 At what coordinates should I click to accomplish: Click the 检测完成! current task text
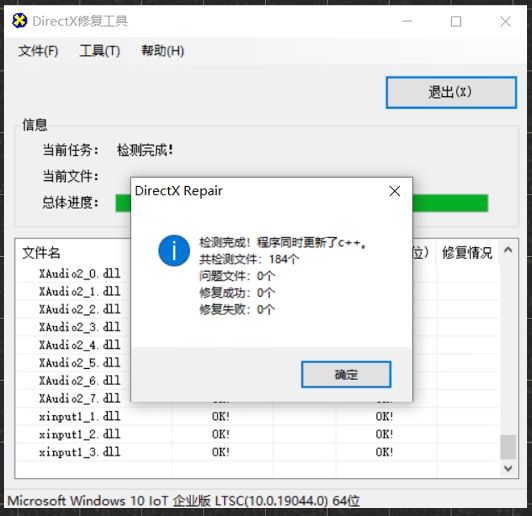[x=145, y=150]
